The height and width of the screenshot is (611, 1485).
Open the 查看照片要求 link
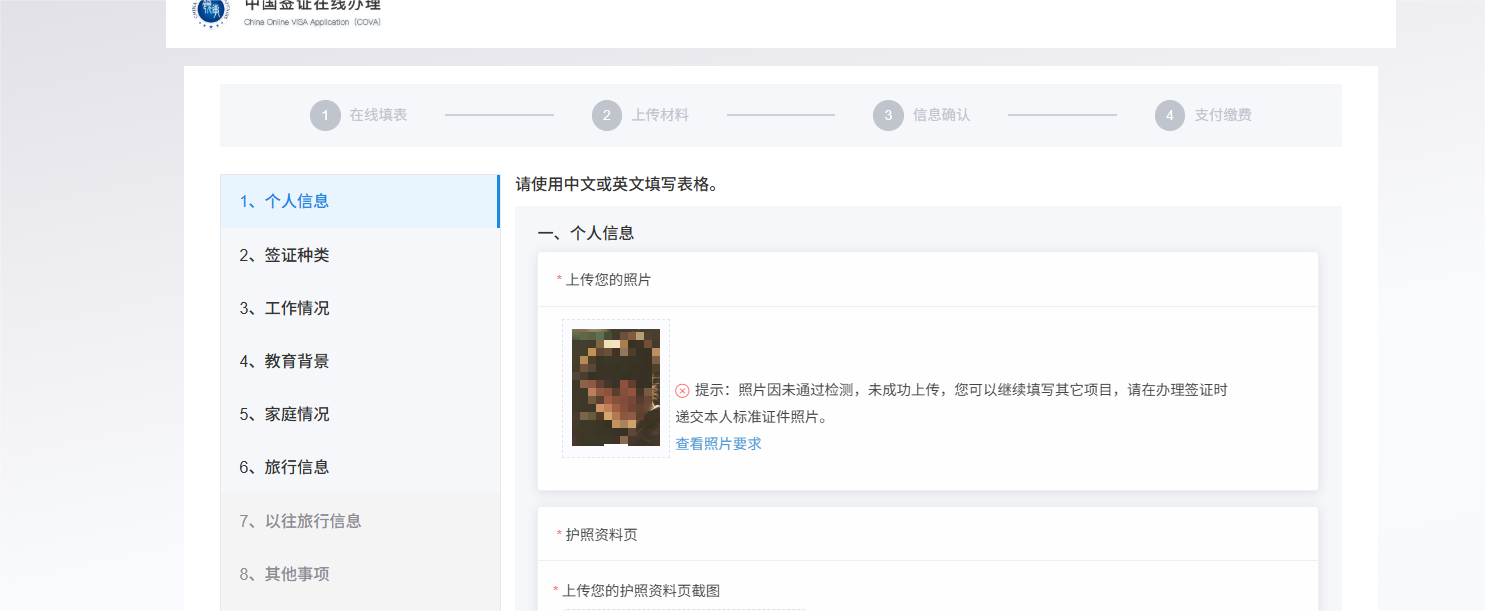pyautogui.click(x=718, y=444)
